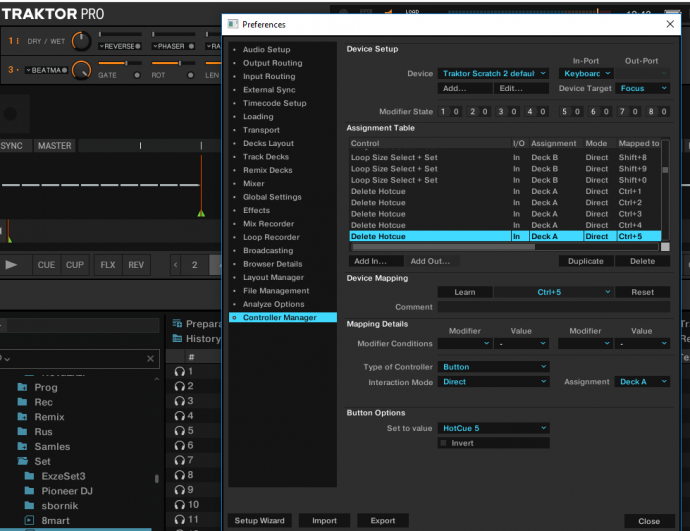Clear the browser search field with the X

click(x=150, y=359)
